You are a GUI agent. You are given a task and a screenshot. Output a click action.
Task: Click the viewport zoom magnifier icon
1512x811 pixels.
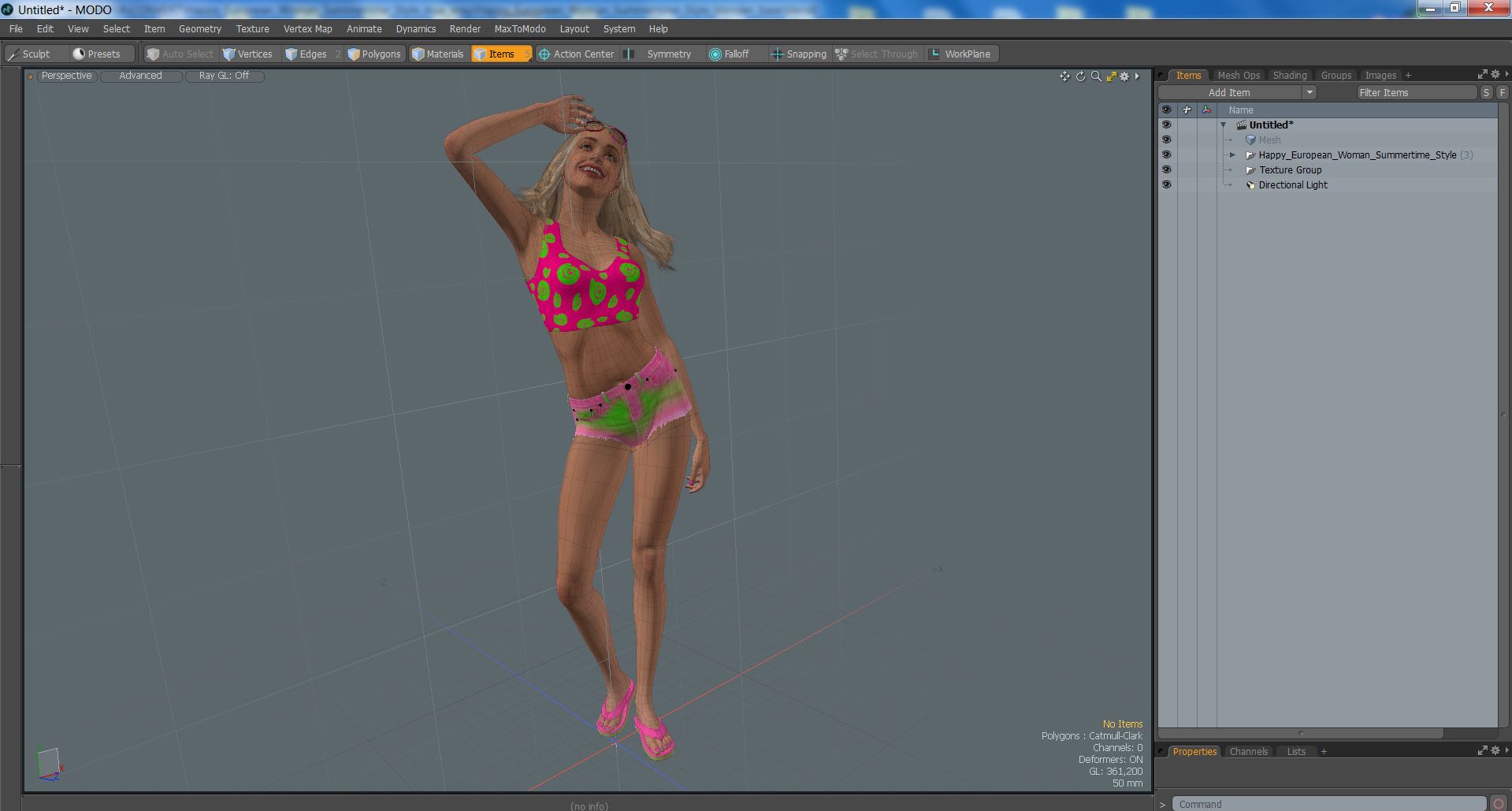1096,76
